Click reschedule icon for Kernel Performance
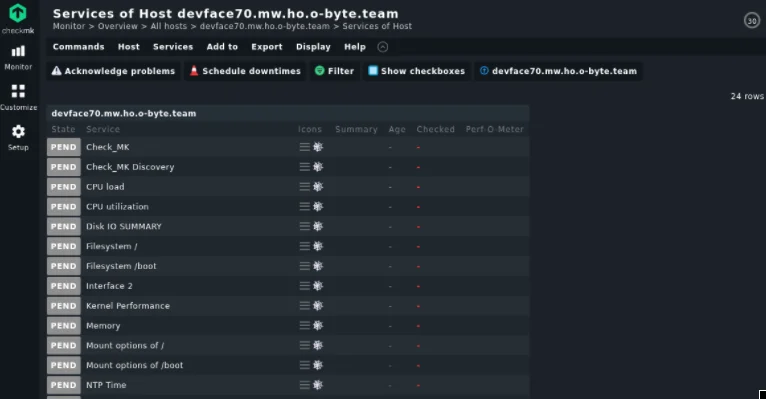This screenshot has width=766, height=399. click(318, 306)
